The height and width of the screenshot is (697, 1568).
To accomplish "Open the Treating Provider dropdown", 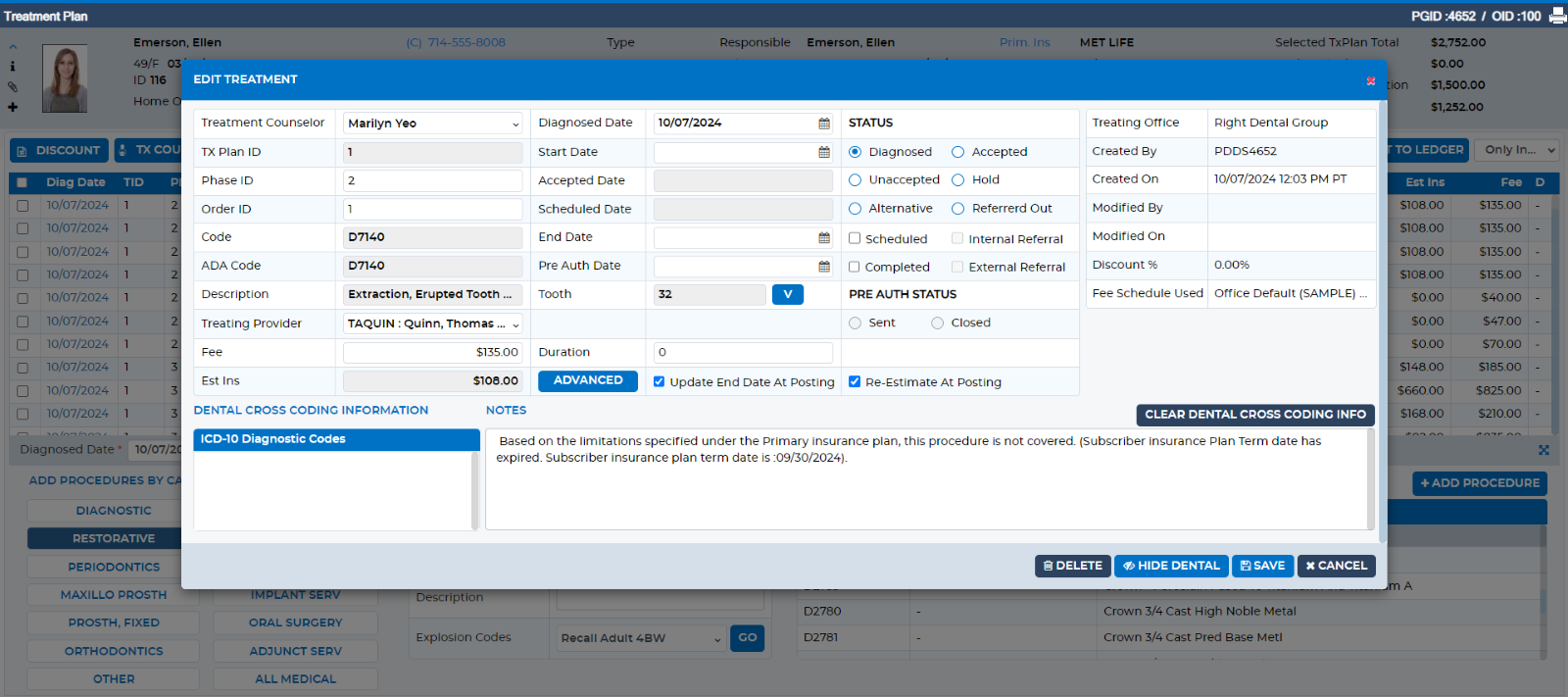I will pyautogui.click(x=432, y=324).
